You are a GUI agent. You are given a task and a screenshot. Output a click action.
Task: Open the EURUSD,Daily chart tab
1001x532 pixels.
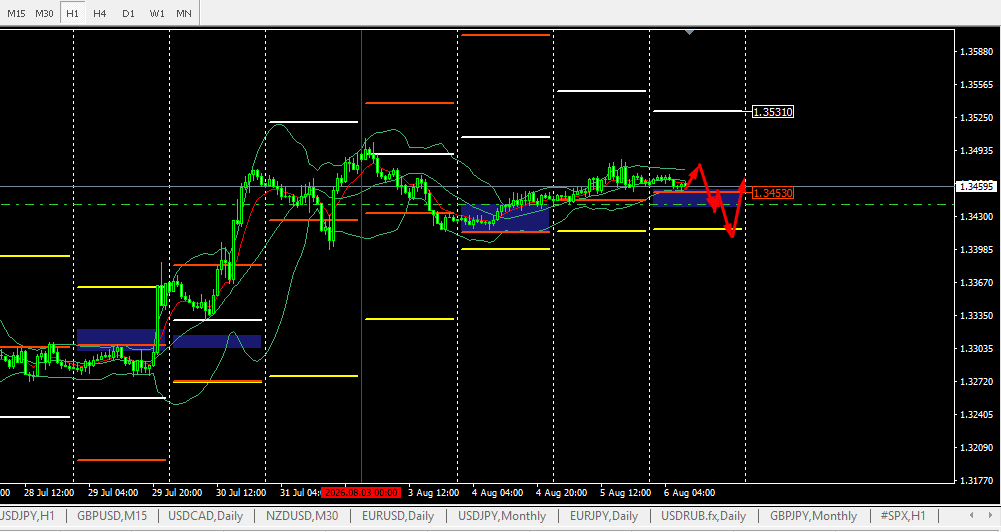[398, 516]
